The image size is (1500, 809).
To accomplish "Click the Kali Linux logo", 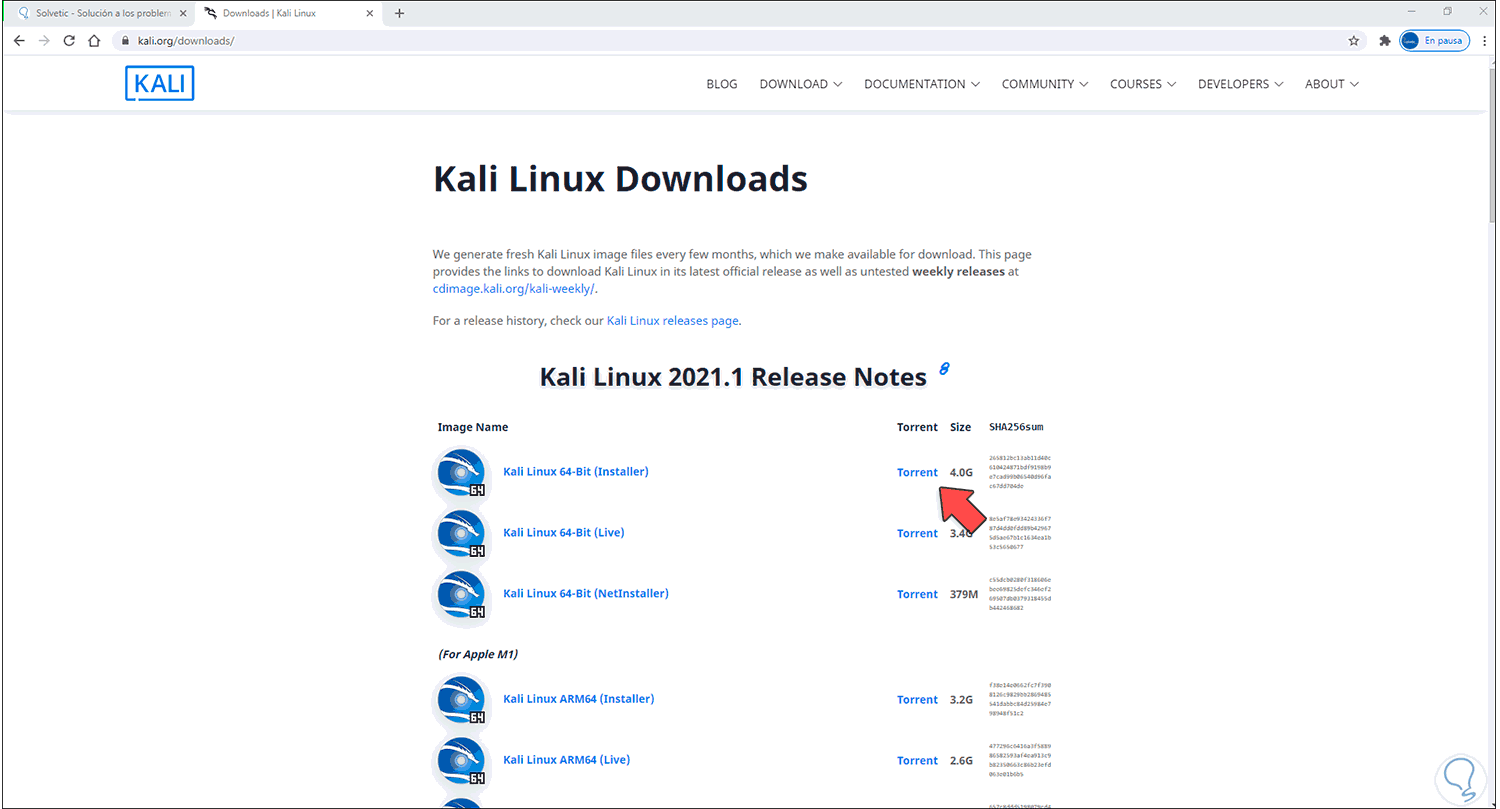I will (x=159, y=83).
